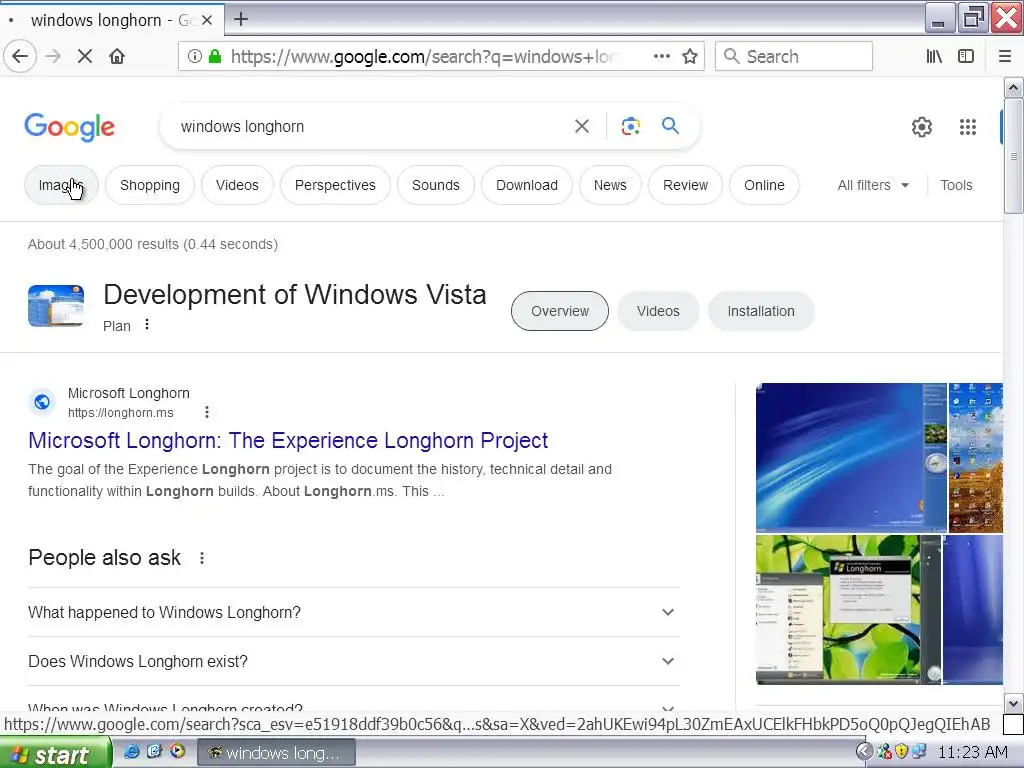Open options dots beside Plan

click(147, 325)
